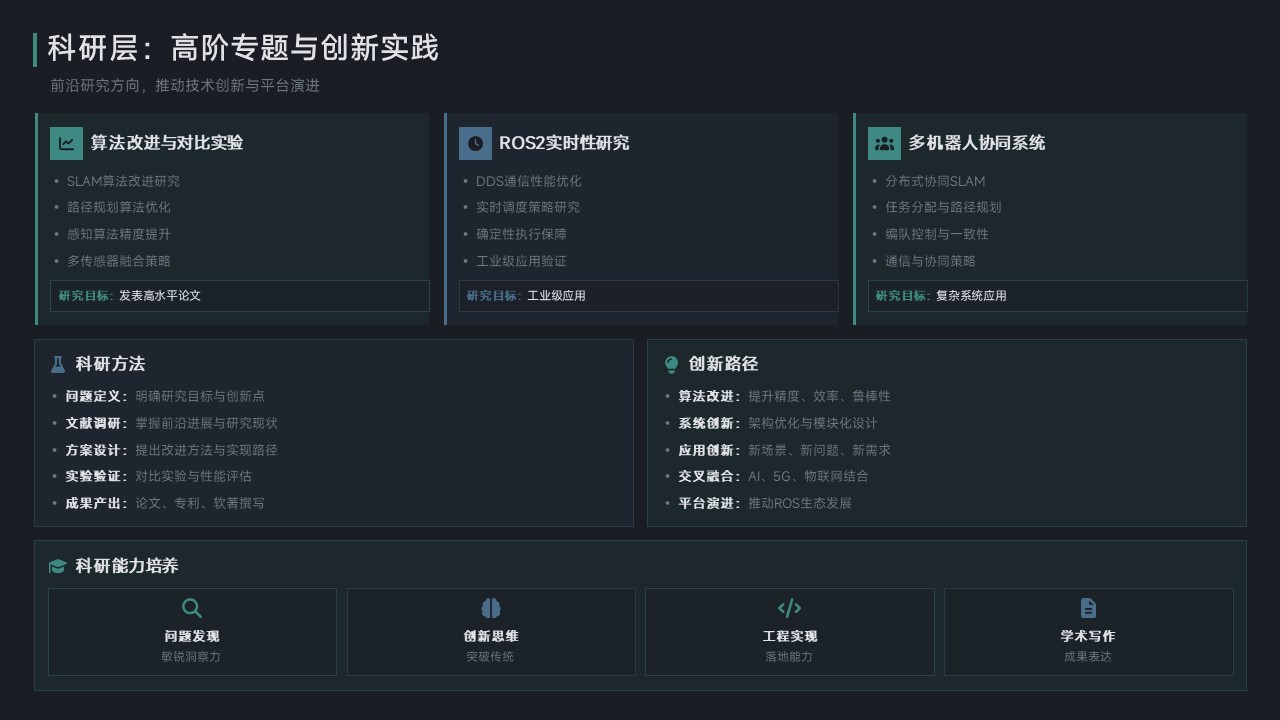The image size is (1280, 720).
Task: Click the slide title 科研层：高阶专题与创新实践
Action: tap(243, 48)
